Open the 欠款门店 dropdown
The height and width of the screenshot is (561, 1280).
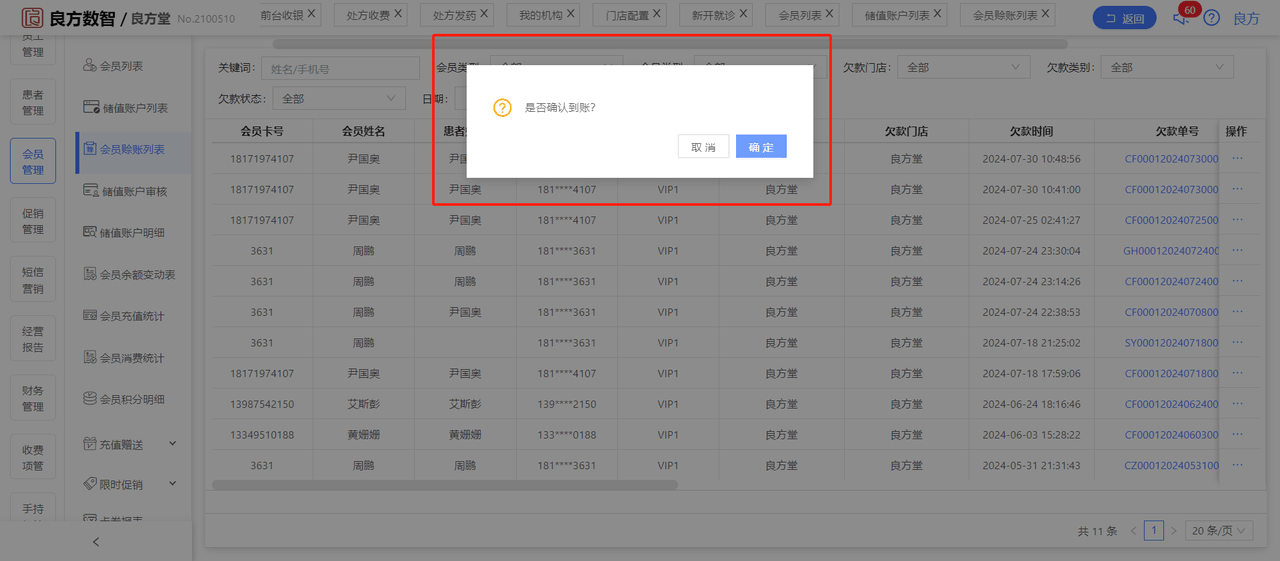[963, 67]
